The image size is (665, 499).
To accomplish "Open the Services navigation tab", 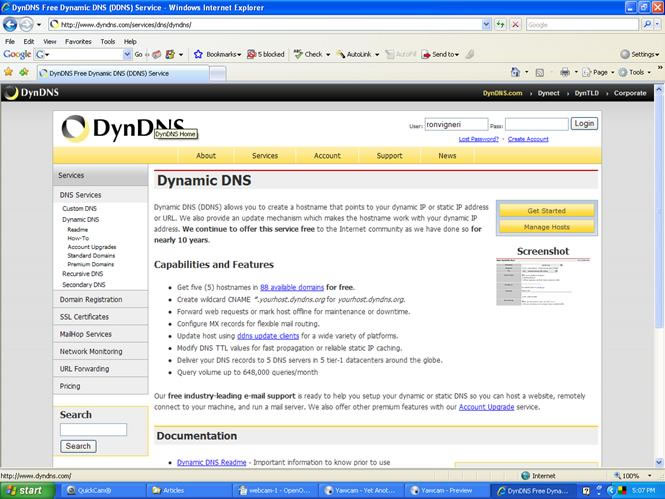I will pos(265,156).
